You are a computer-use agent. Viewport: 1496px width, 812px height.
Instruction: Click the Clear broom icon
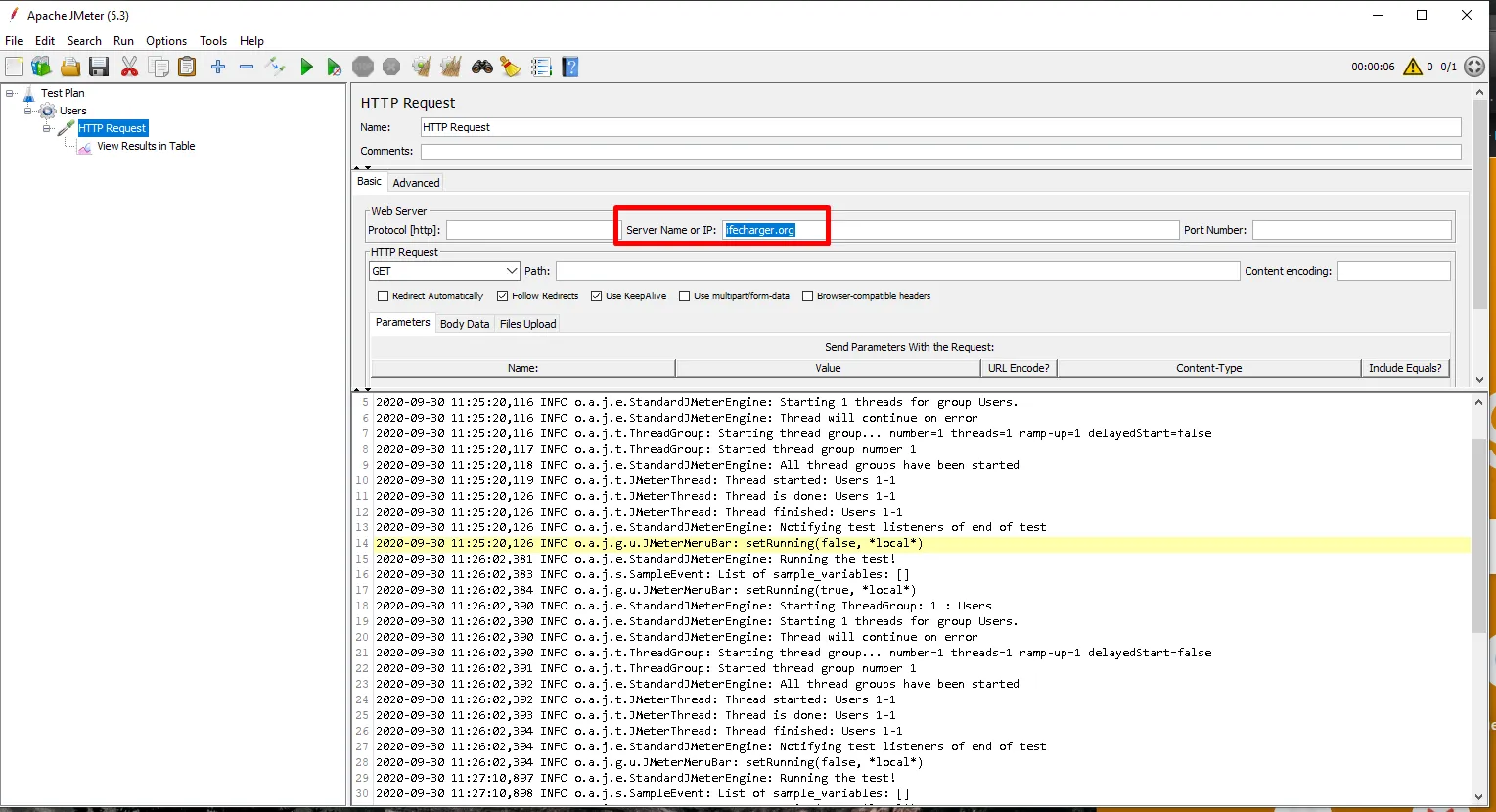pos(422,67)
